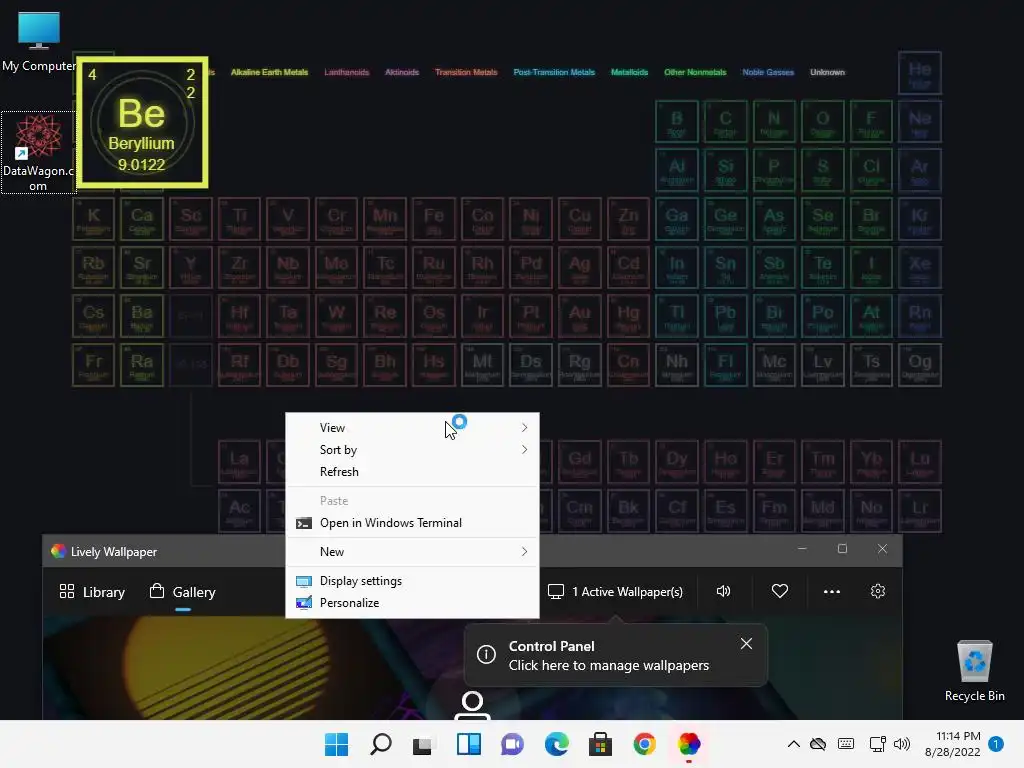Click the heart icon in Lively toolbar
This screenshot has width=1024, height=768.
[780, 592]
